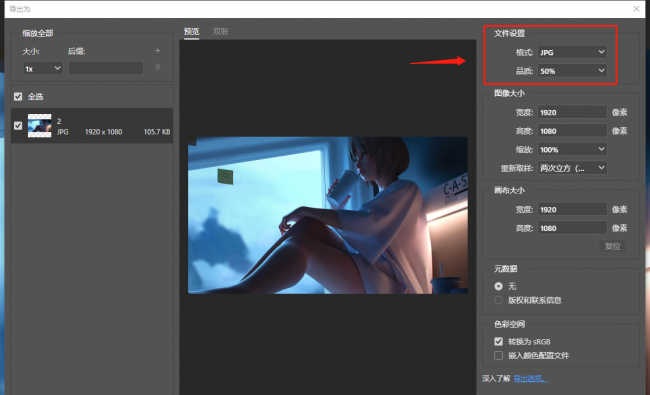Click the JPG label in asset row
The width and height of the screenshot is (650, 395).
(x=63, y=132)
